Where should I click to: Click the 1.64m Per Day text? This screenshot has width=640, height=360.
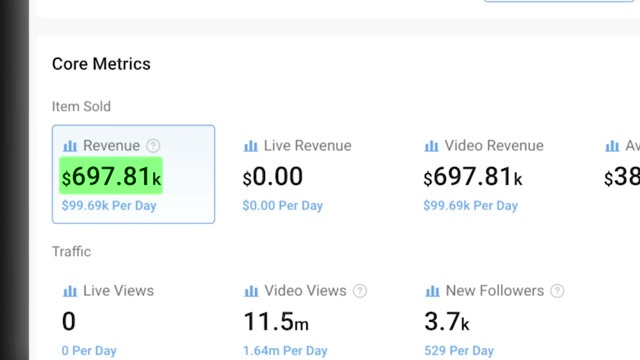pos(285,351)
